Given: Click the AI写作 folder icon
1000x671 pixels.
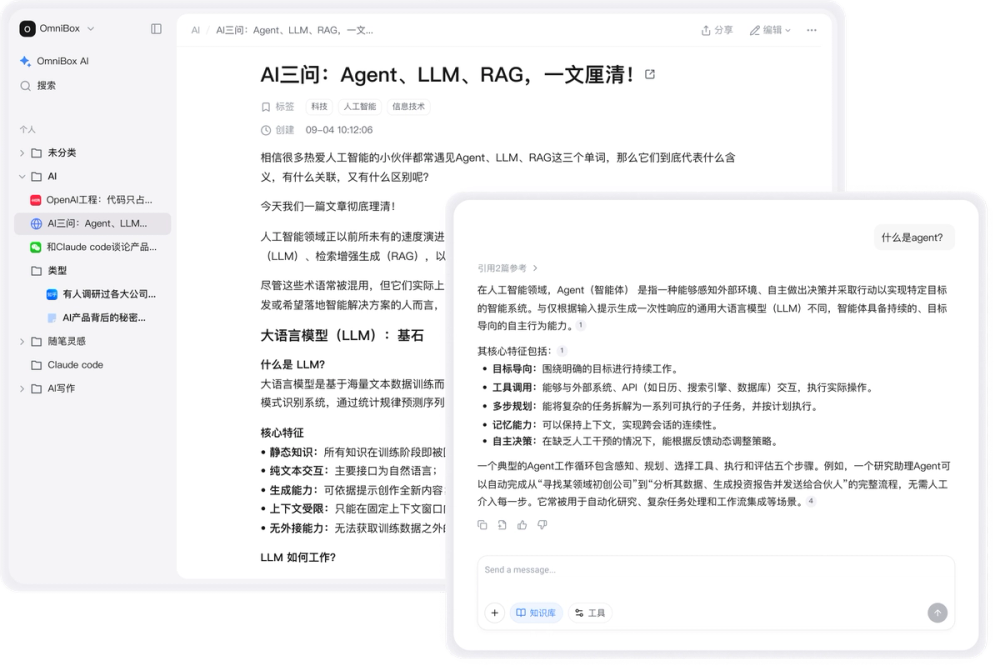Looking at the screenshot, I should pyautogui.click(x=37, y=389).
